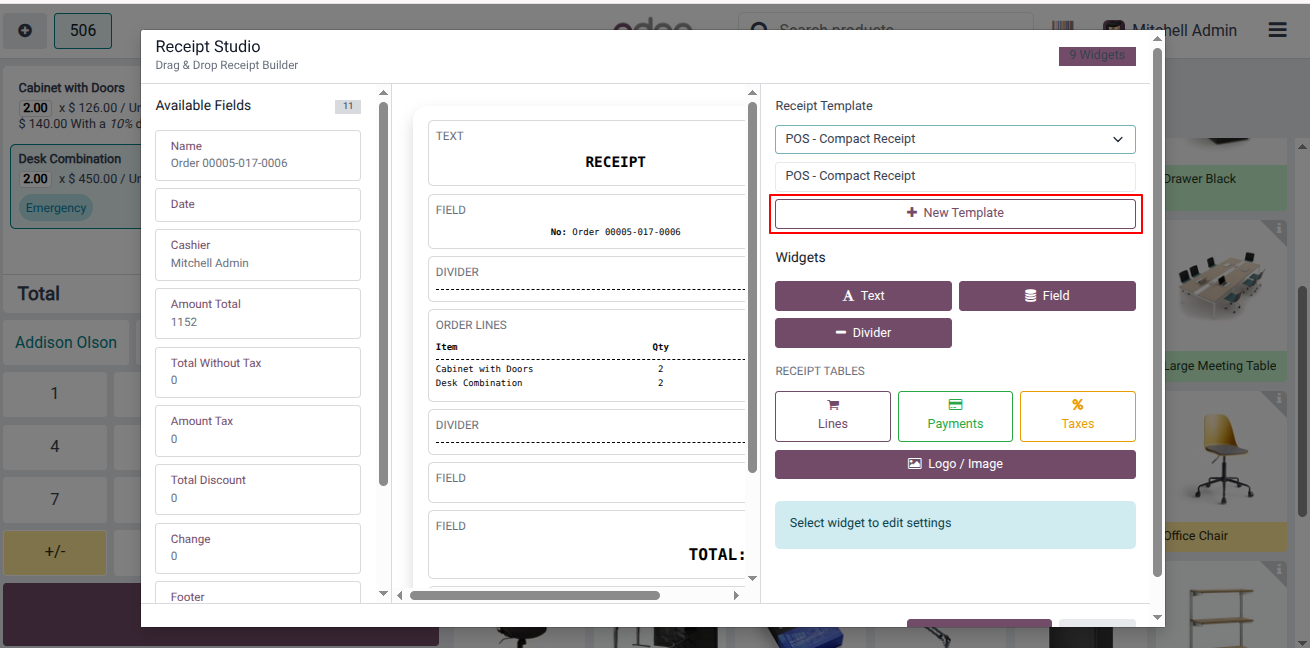Open the hamburger menu icon
This screenshot has height=648, width=1310.
click(1277, 30)
